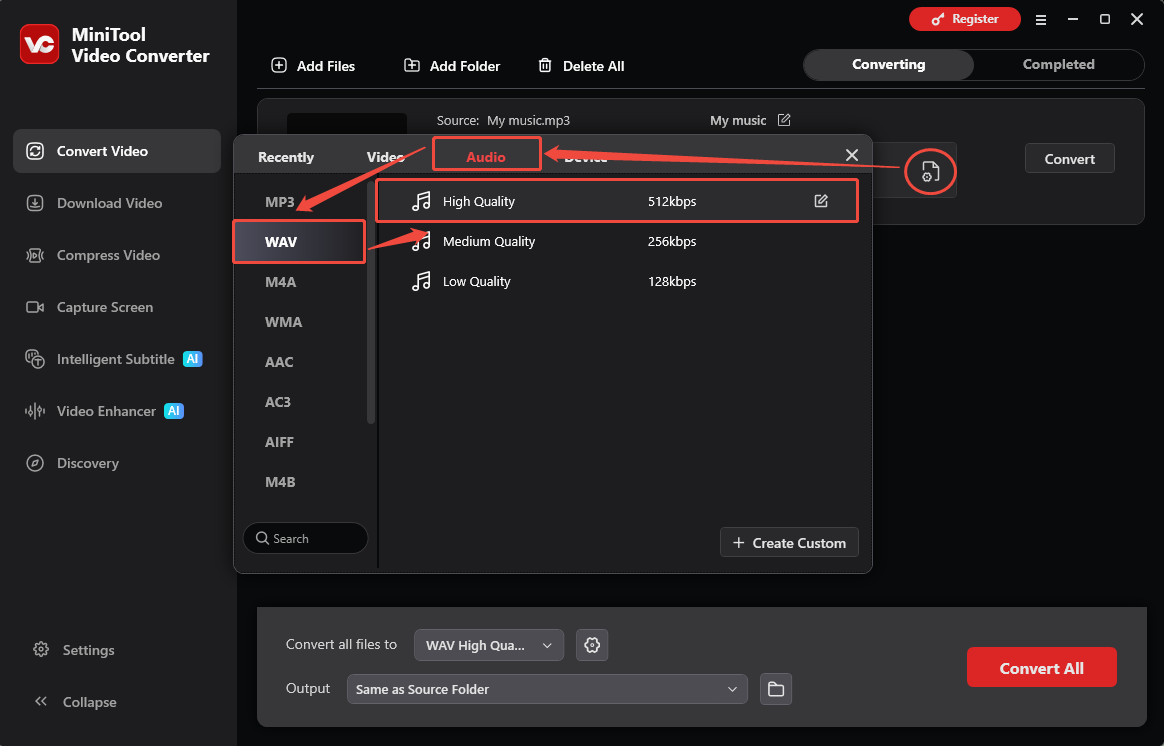Screen dimensions: 1164x746
Task: Click the Source: My music.mp3 text
Action: 503,120
